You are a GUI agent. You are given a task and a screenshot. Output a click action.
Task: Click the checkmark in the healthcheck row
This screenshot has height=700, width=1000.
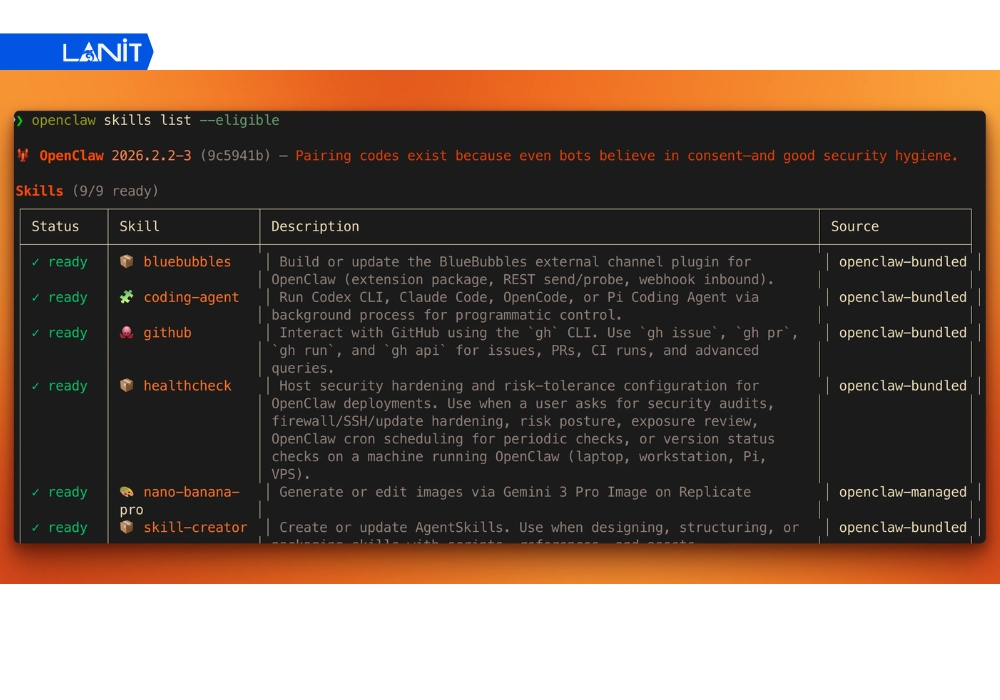click(x=36, y=386)
